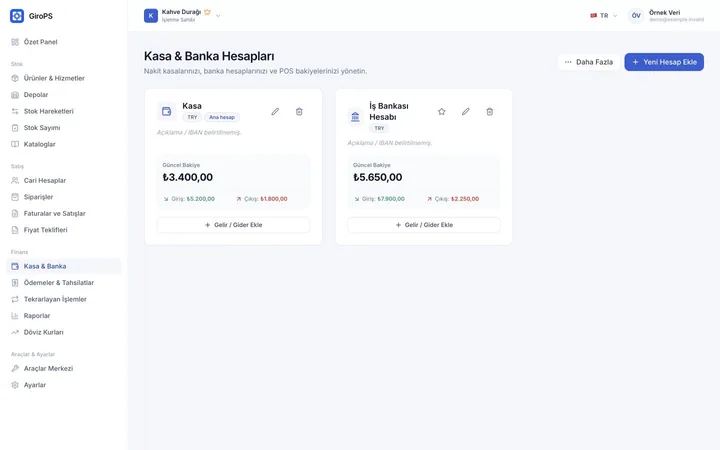Viewport: 720px width, 450px height.
Task: Click the crown icon next to Kahve Durağı
Action: coord(207,12)
